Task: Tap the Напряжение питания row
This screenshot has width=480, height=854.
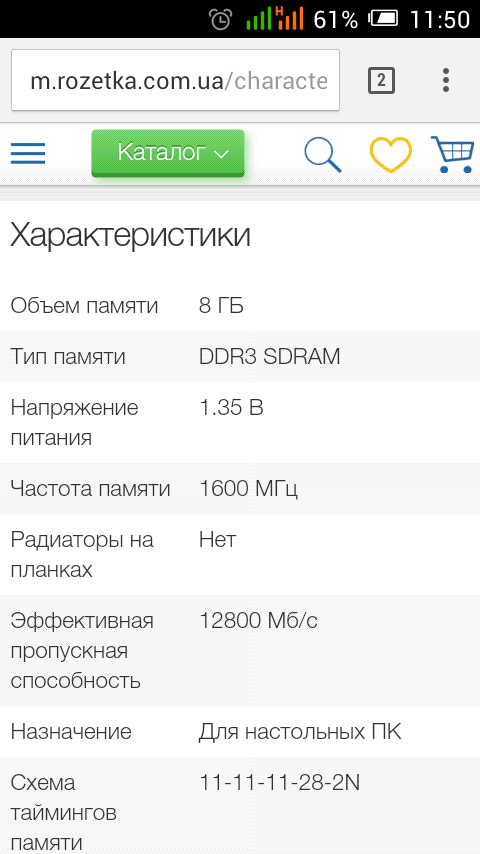Action: point(240,423)
